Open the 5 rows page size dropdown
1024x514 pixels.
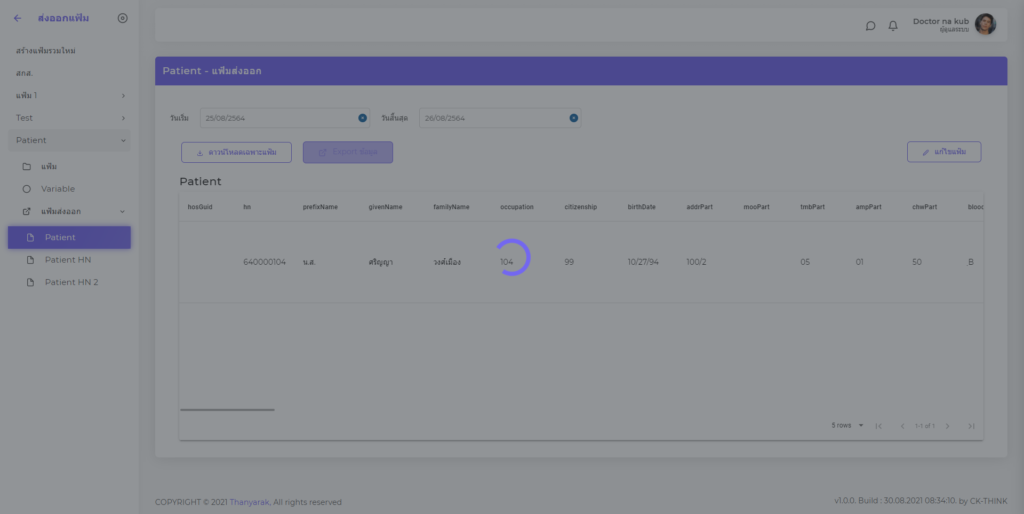point(847,425)
